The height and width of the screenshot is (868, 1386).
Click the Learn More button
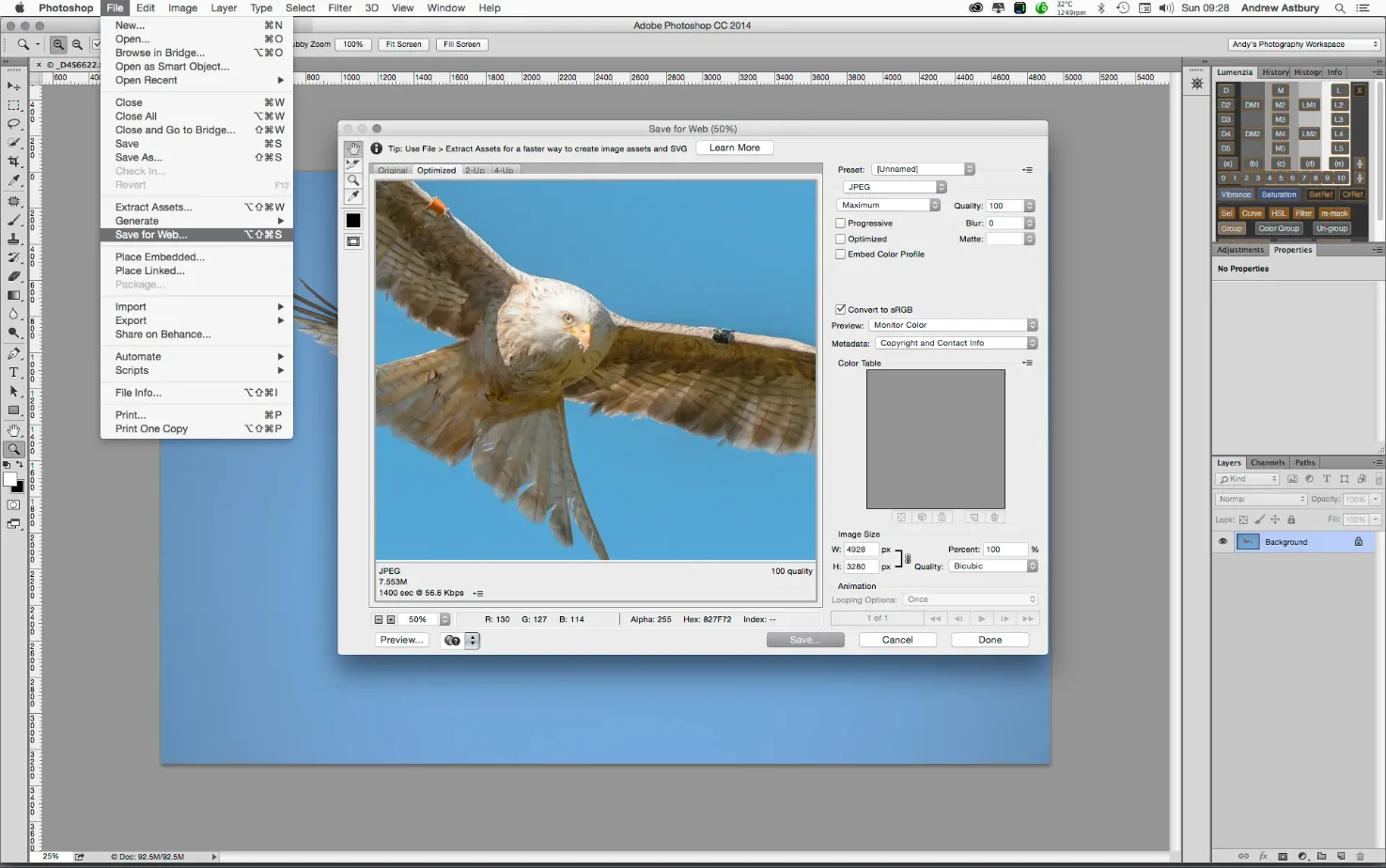coord(735,147)
